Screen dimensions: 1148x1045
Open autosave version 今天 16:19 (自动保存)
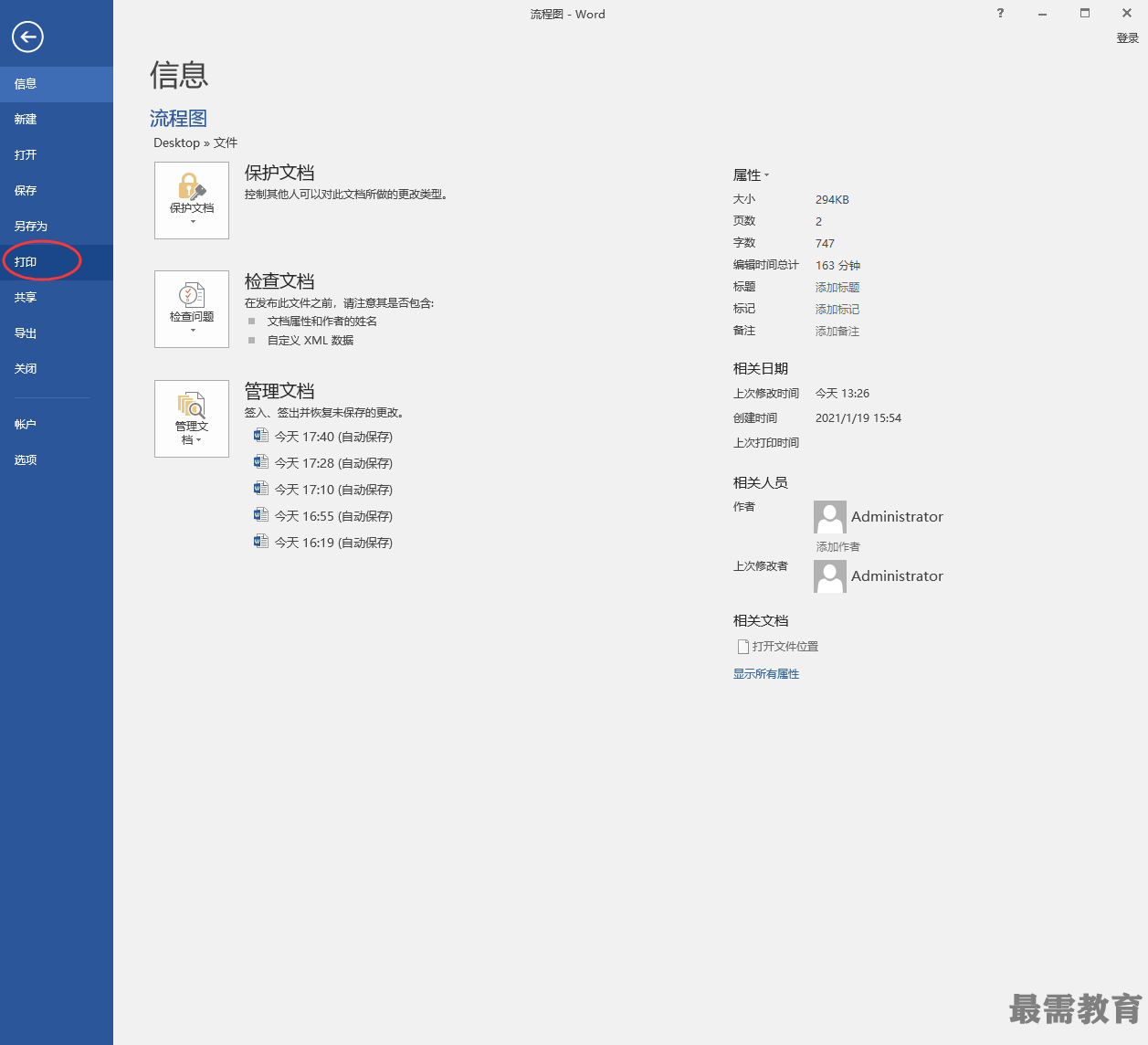[x=333, y=543]
